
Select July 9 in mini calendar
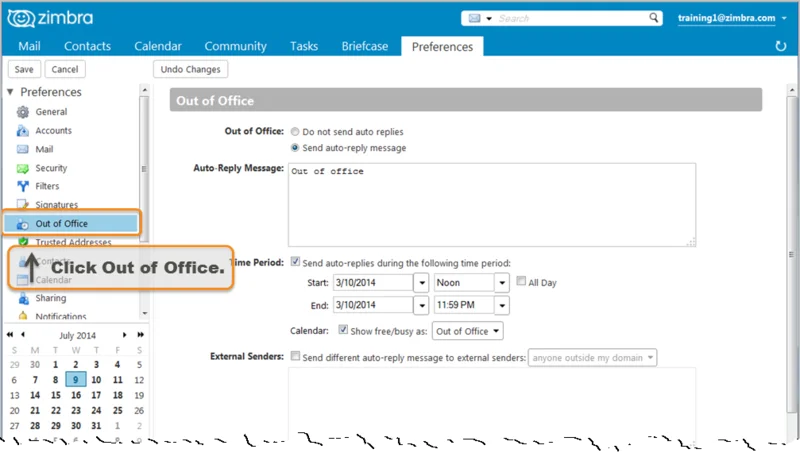point(76,380)
